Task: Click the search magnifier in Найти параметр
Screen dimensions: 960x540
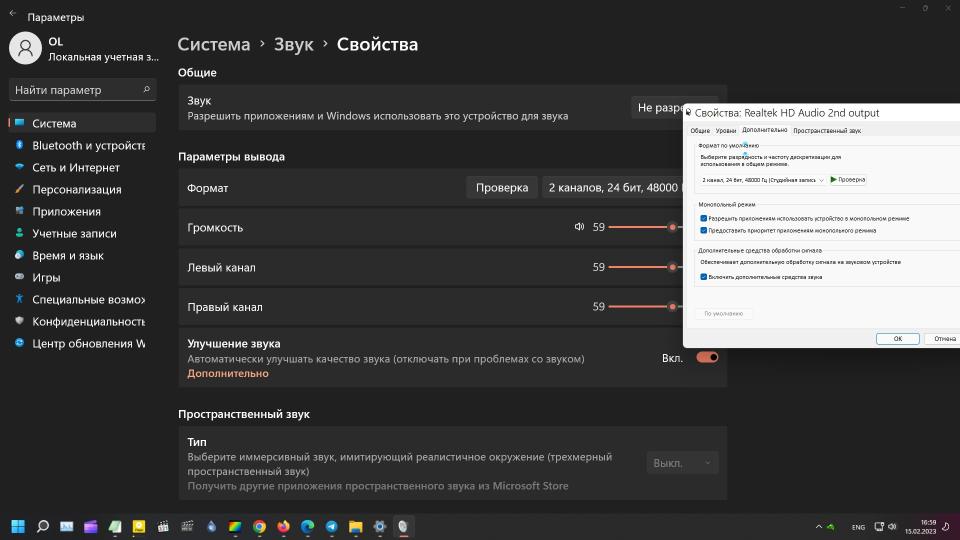Action: click(147, 90)
